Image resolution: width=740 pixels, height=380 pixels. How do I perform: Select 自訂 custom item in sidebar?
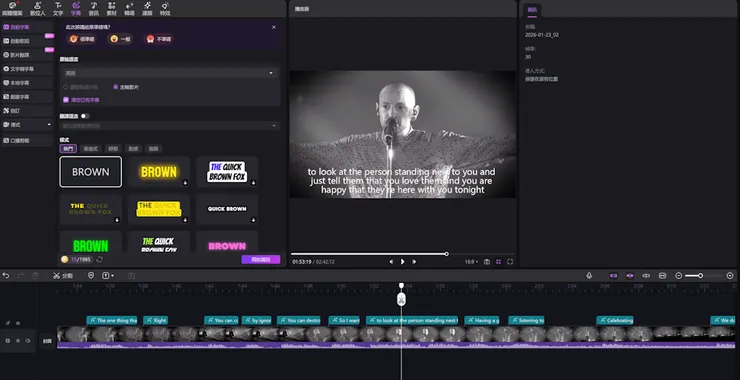(27, 110)
